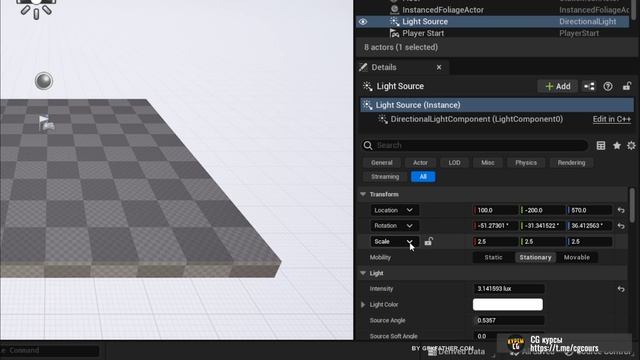Edit Scale Y value 2.5

pyautogui.click(x=542, y=242)
